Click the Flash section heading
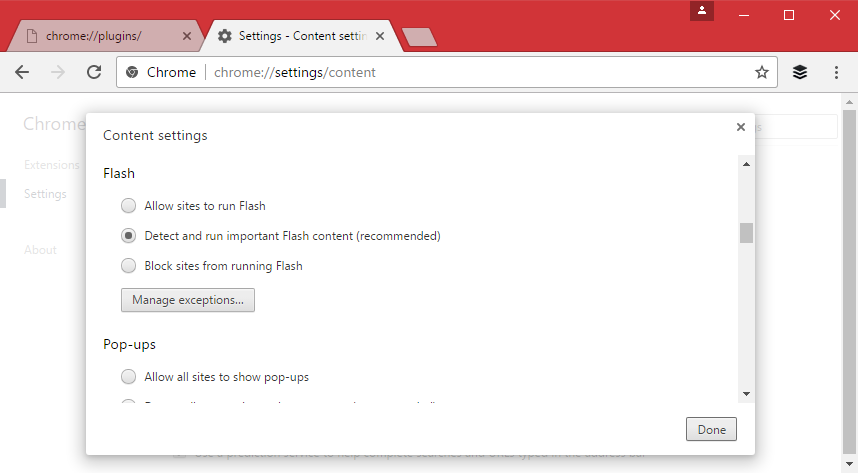Viewport: 858px width, 473px height. click(x=119, y=174)
